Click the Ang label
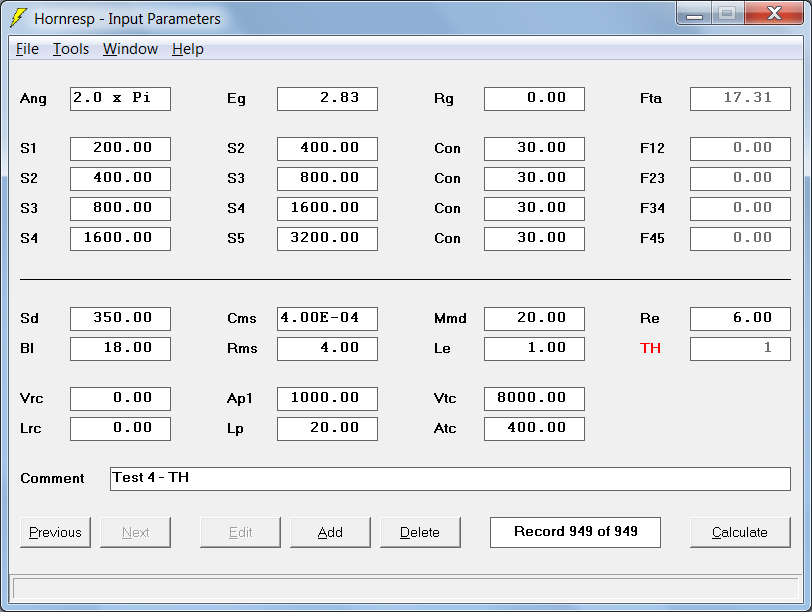Viewport: 812px width, 612px height. coord(33,99)
